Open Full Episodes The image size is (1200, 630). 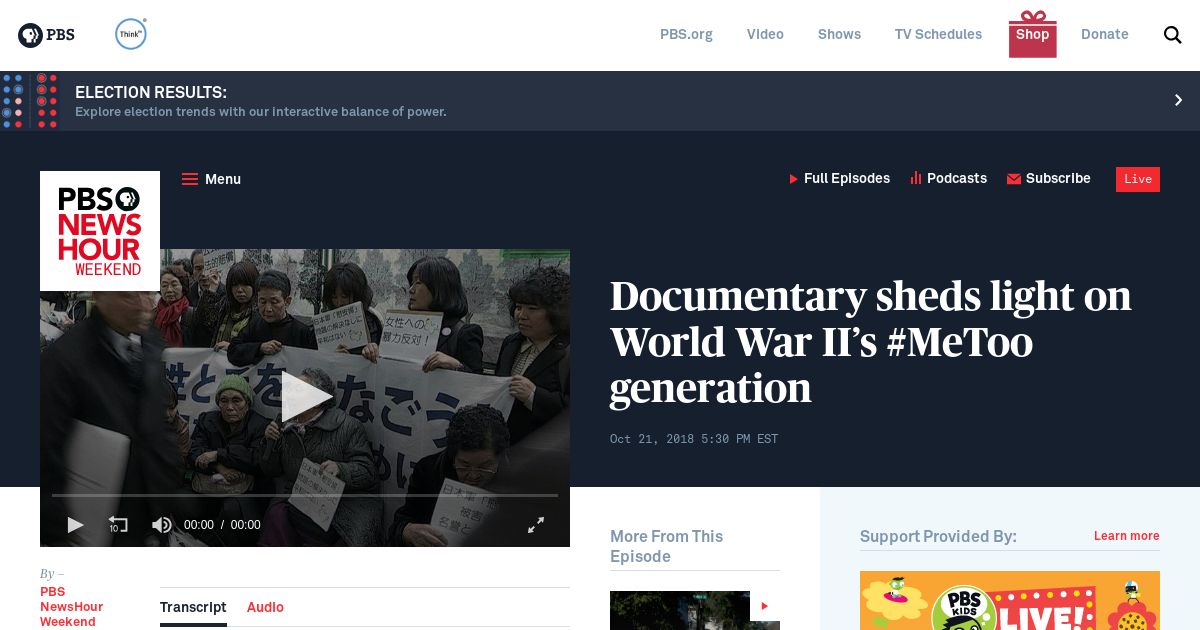click(x=839, y=179)
